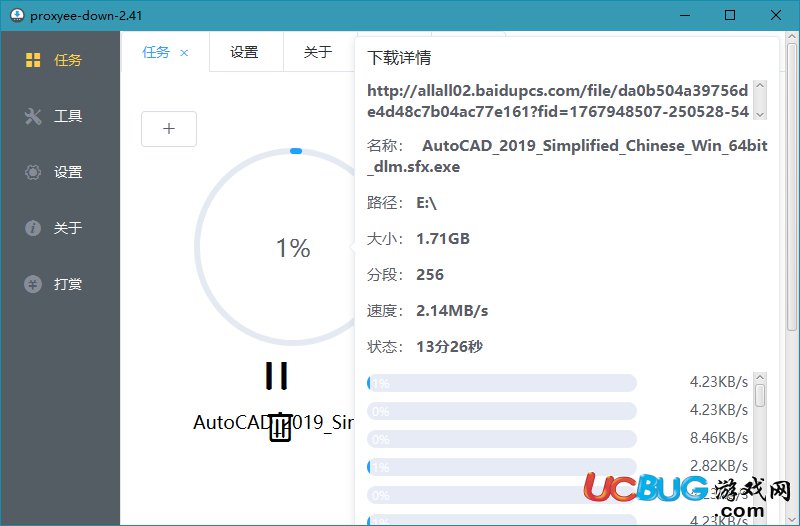Image resolution: width=800 pixels, height=526 pixels.
Task: Close the proxyee-down window
Action: click(776, 15)
